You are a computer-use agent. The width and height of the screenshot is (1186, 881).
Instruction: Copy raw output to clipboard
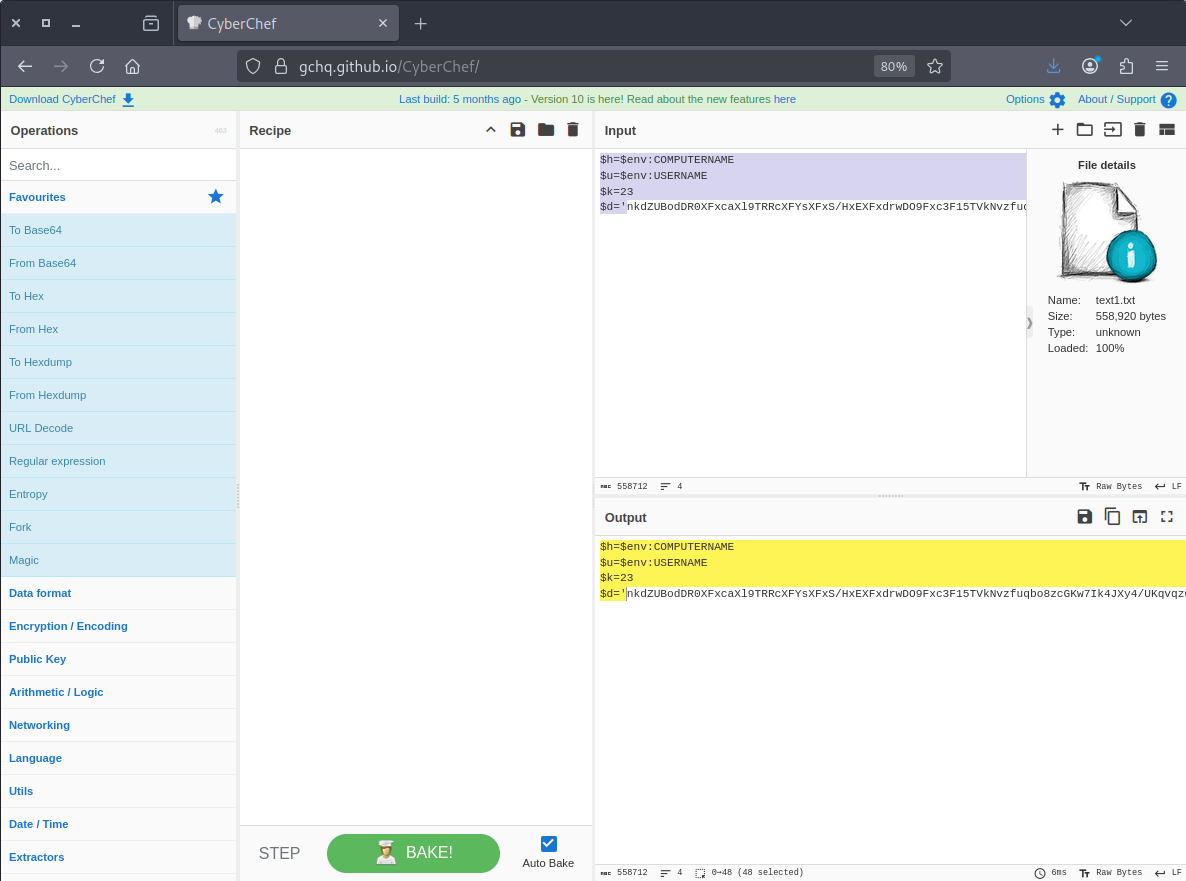1112,517
